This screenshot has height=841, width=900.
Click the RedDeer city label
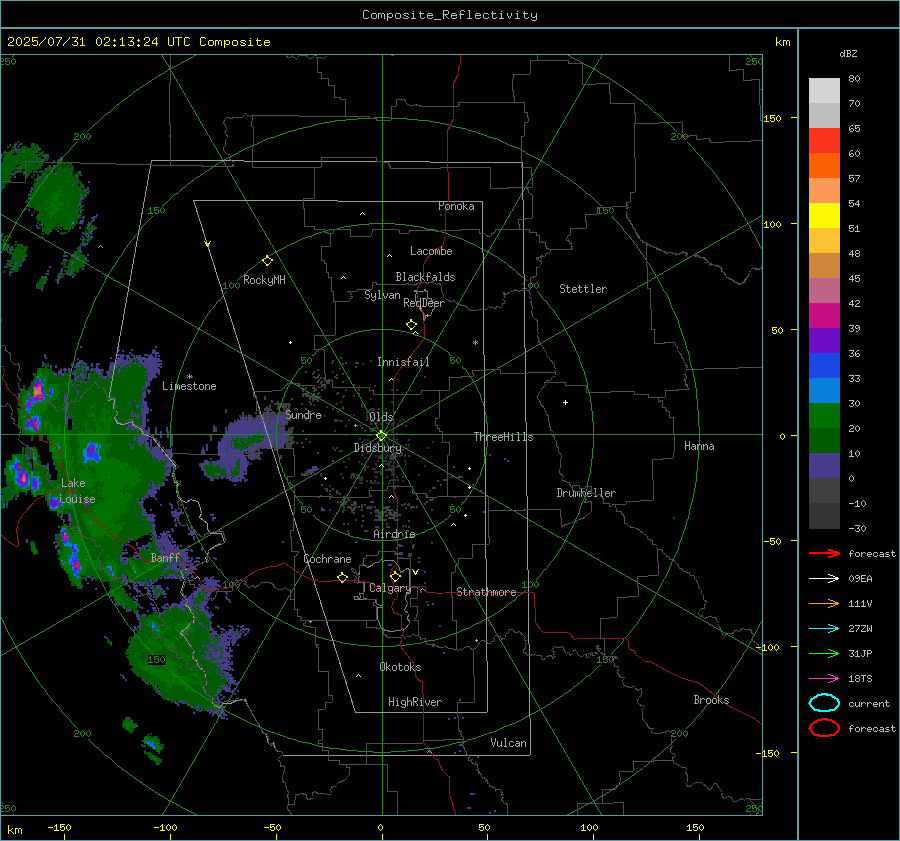[424, 303]
